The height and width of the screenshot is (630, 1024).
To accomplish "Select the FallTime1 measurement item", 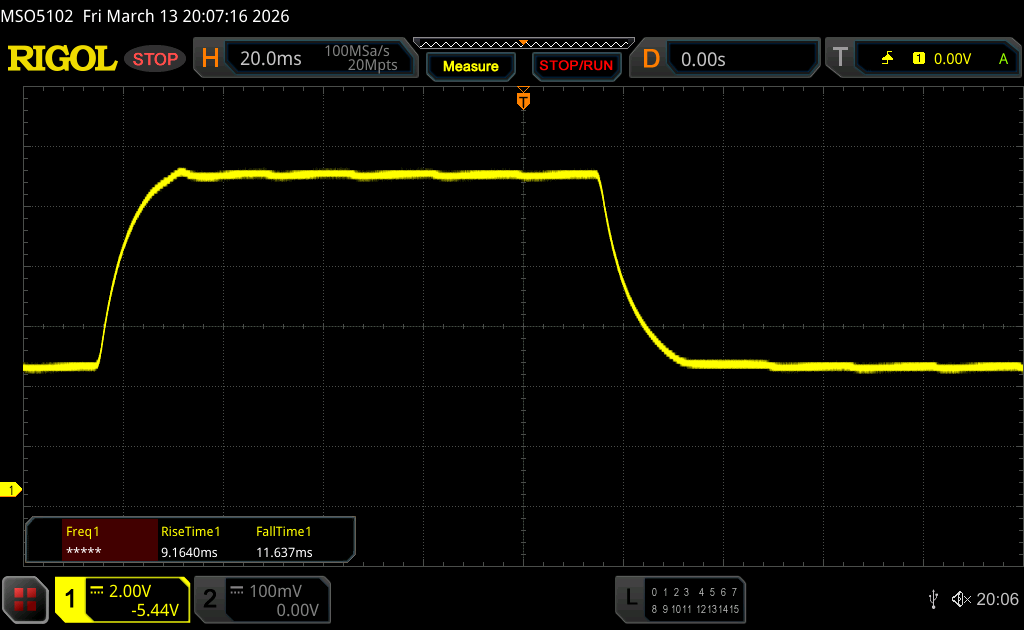I will tap(285, 541).
